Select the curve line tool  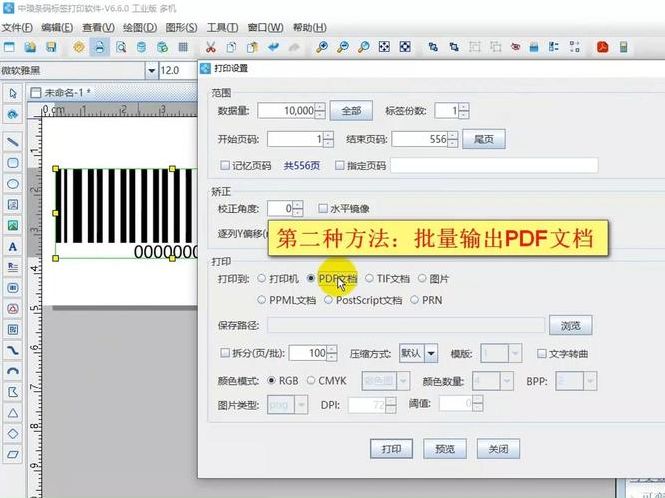[13, 350]
